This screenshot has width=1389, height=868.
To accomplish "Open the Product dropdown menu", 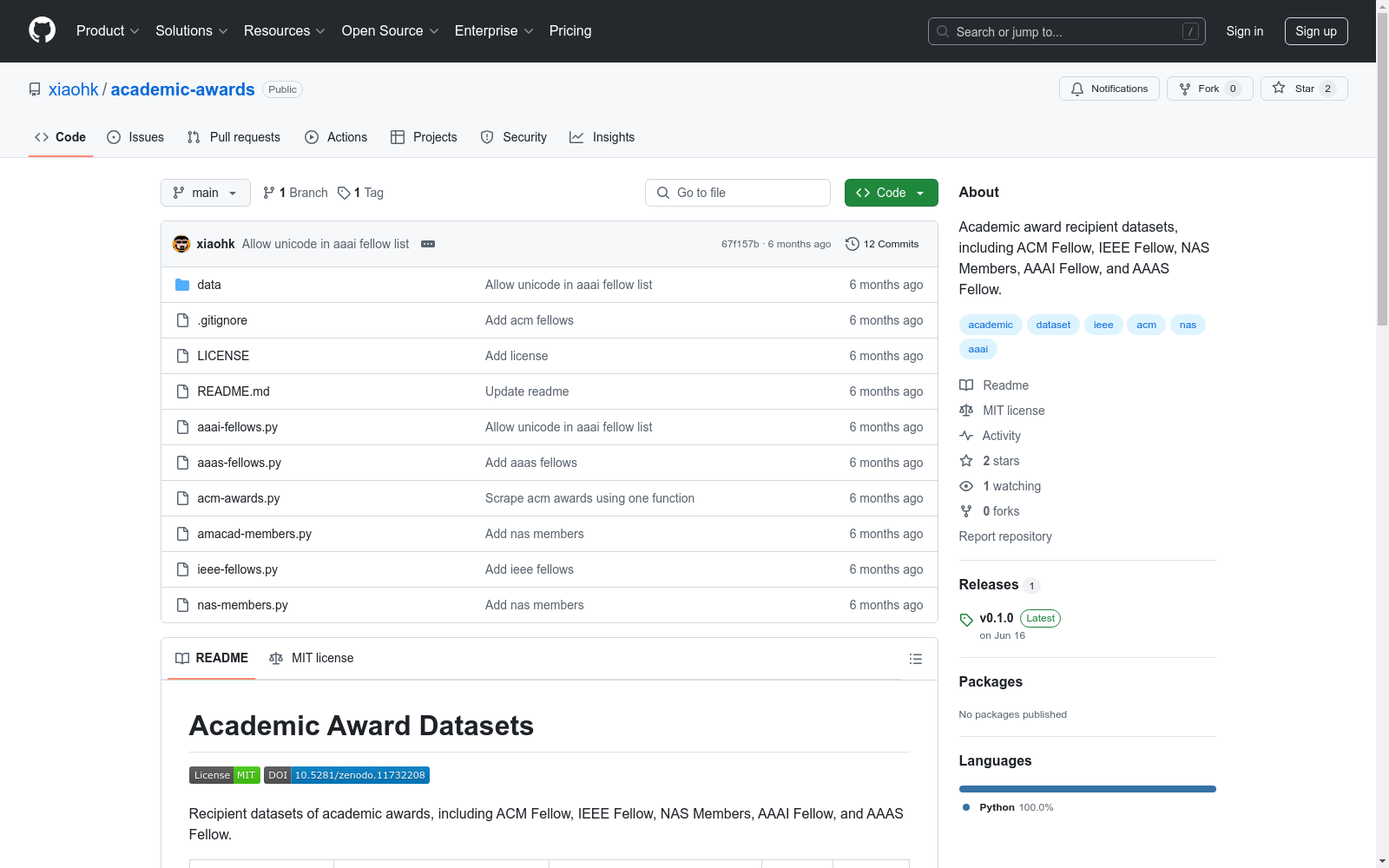I will [108, 31].
